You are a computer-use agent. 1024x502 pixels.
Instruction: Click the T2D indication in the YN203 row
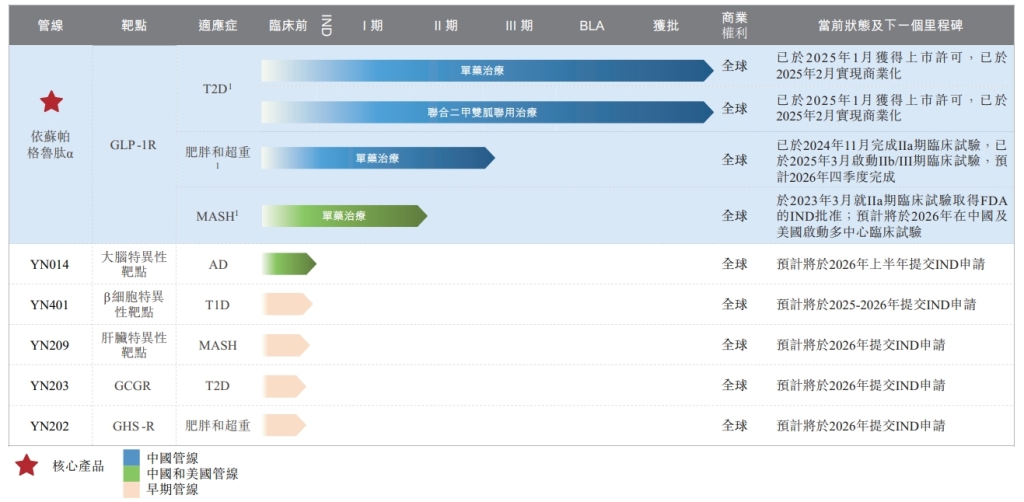click(218, 386)
